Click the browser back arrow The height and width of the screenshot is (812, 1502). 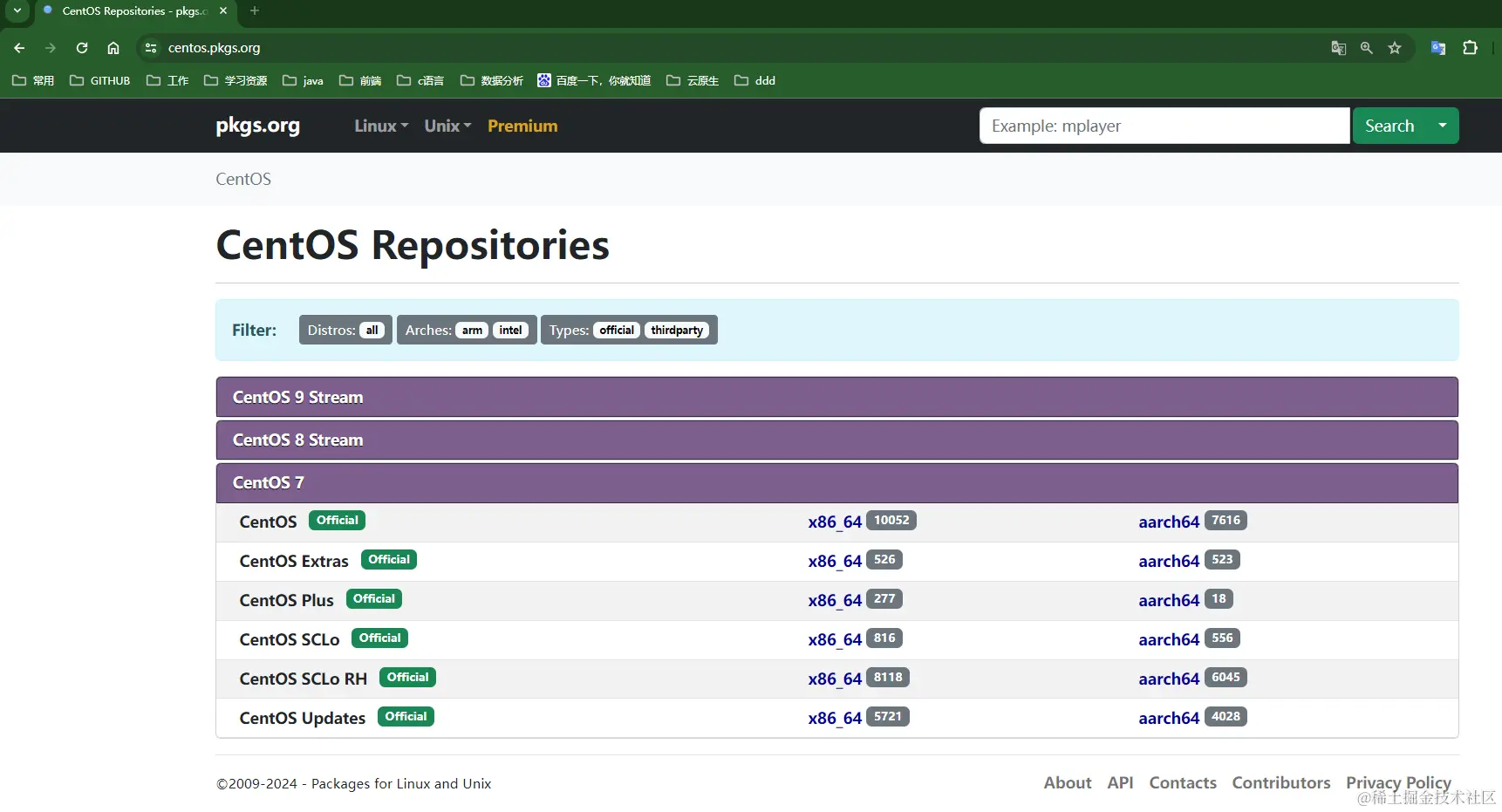19,48
